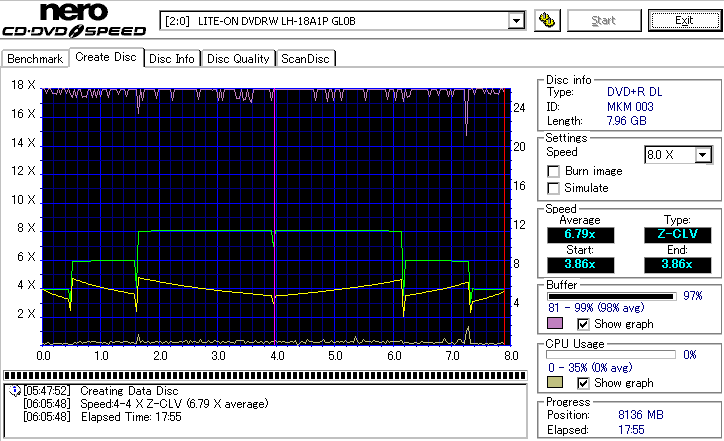This screenshot has height=441, width=724.
Task: Click the options icon beside drive selector
Action: [x=546, y=21]
